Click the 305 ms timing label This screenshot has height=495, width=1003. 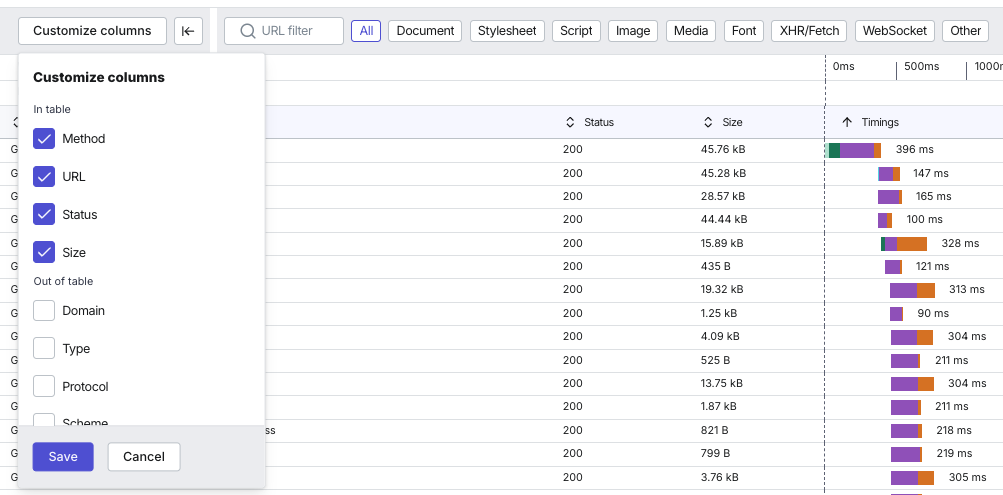click(x=968, y=477)
